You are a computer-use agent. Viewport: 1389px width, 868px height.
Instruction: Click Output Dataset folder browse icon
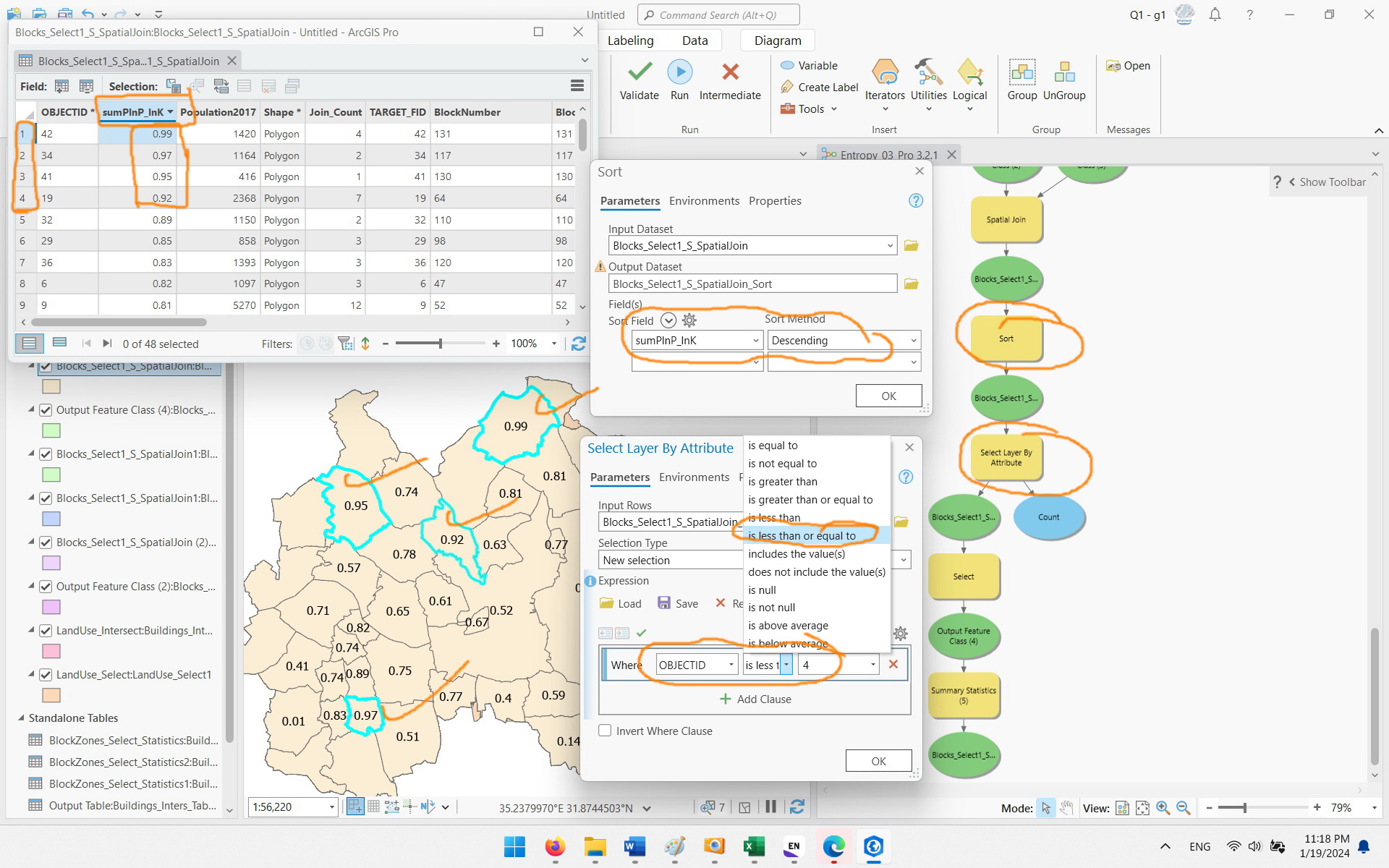click(911, 284)
